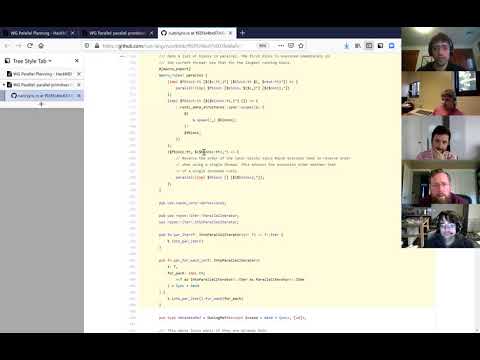Select the active GitHub browser tab
This screenshot has height=360, width=480.
(x=197, y=33)
